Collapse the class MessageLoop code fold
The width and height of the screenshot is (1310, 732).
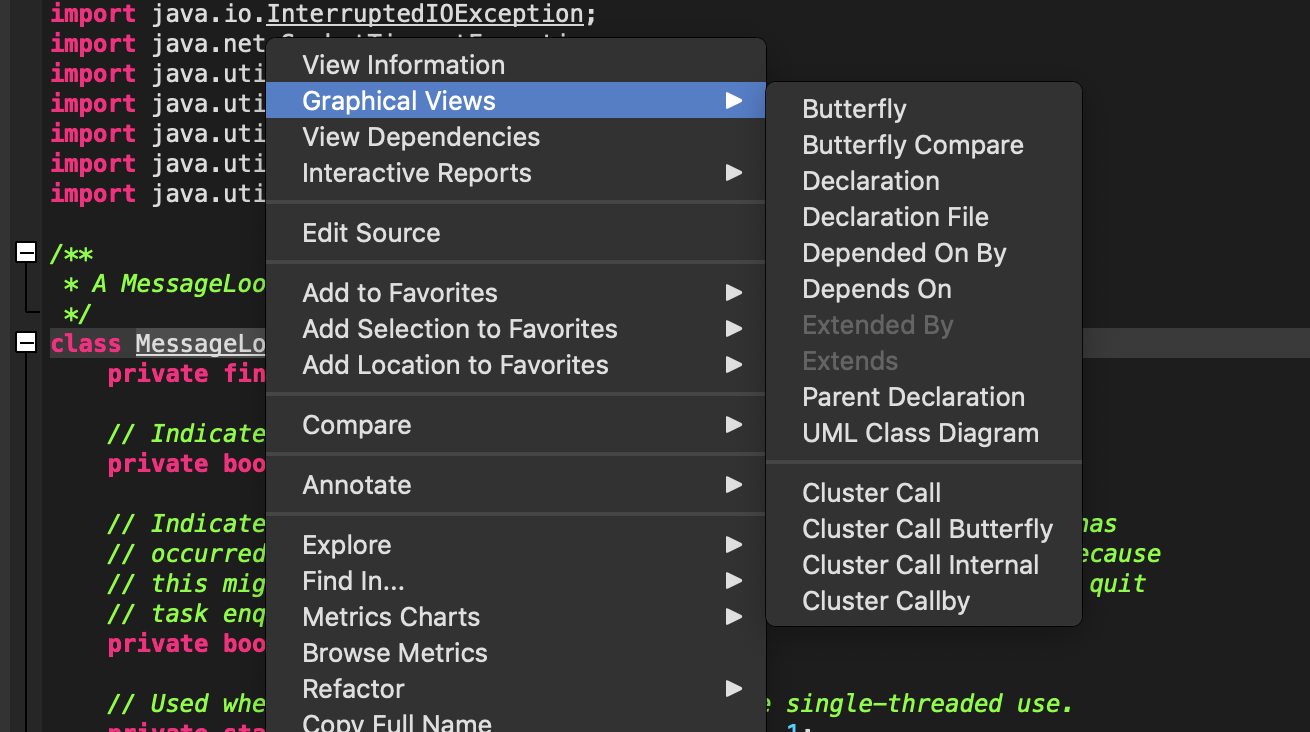26,343
